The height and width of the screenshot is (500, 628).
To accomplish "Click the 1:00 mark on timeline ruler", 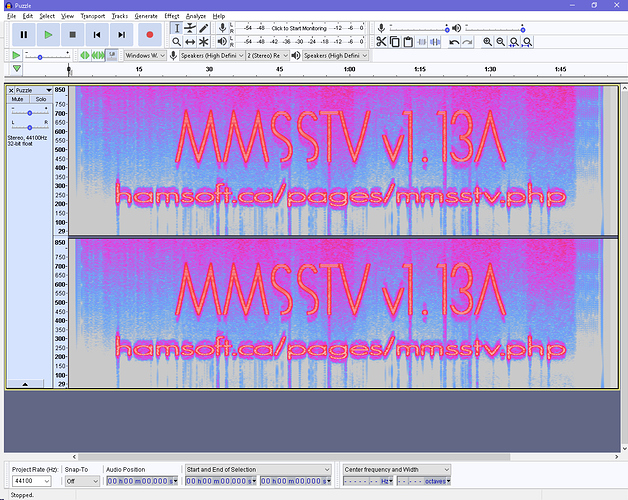I will [x=349, y=69].
